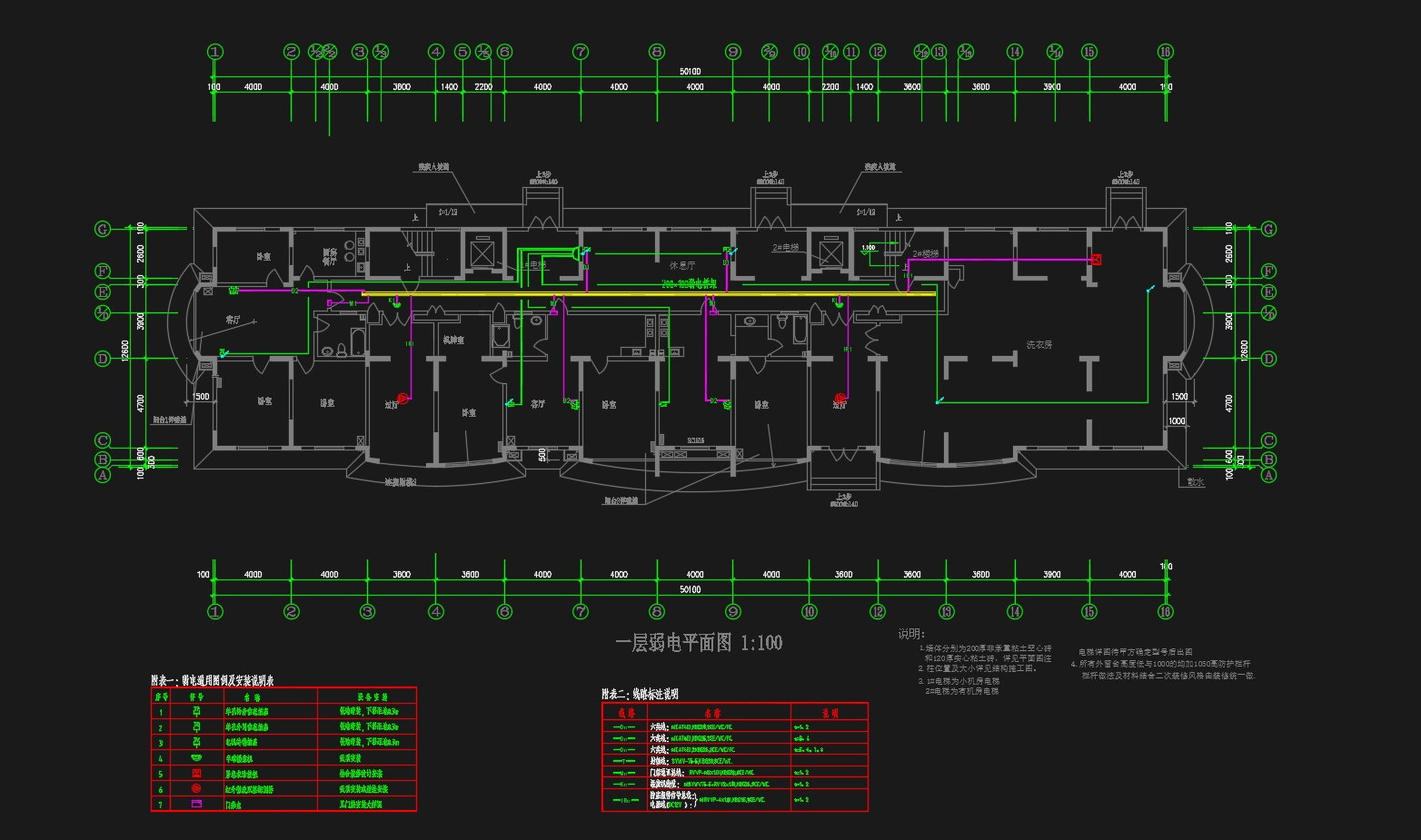Select the 散水 label
Viewport: 1421px width, 840px height.
click(x=1196, y=483)
